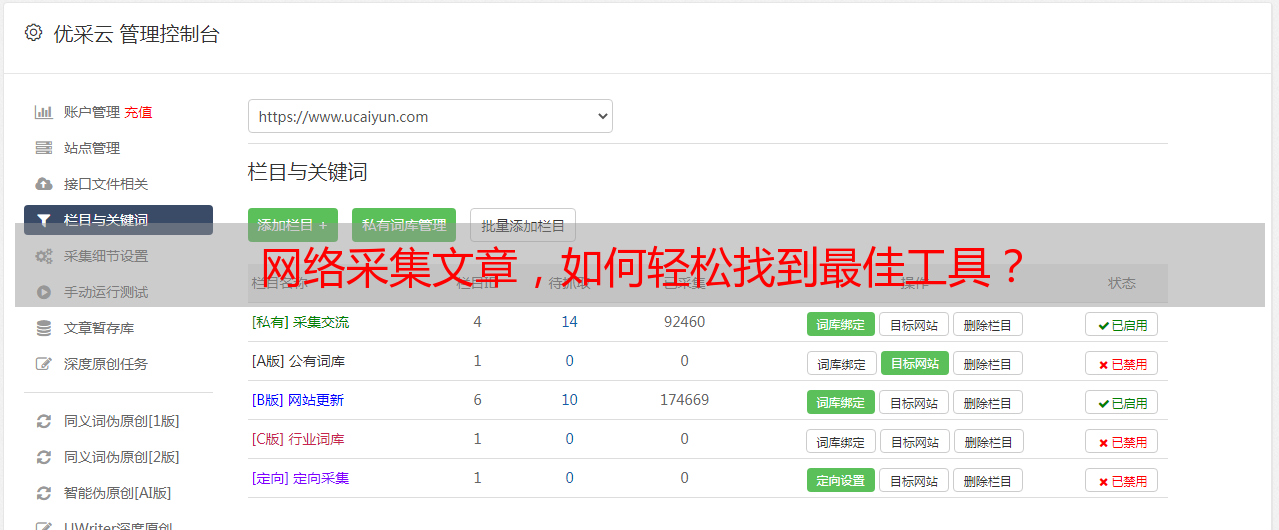Click 删除栏目 for 定向采集 row
1279x530 pixels.
tap(988, 480)
